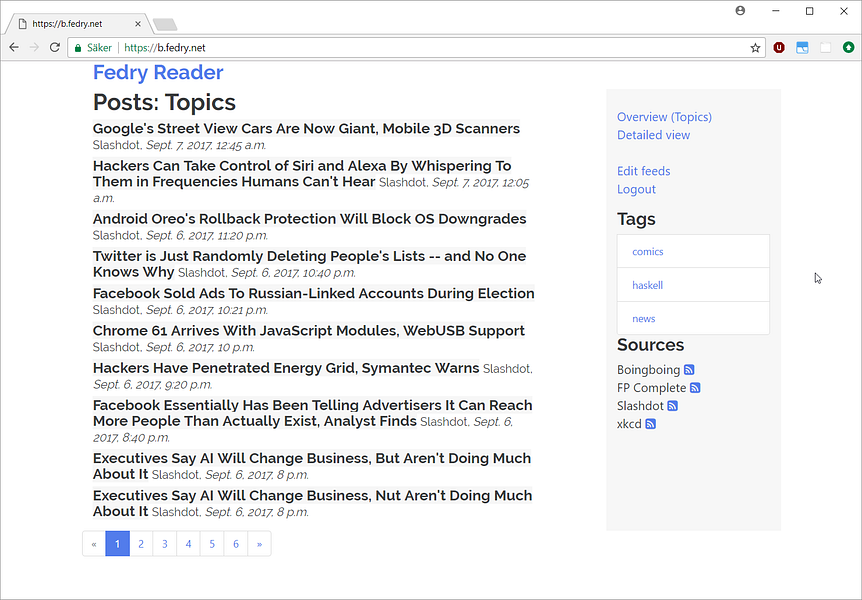Switch to Detailed view
The image size is (862, 600).
[x=653, y=135]
